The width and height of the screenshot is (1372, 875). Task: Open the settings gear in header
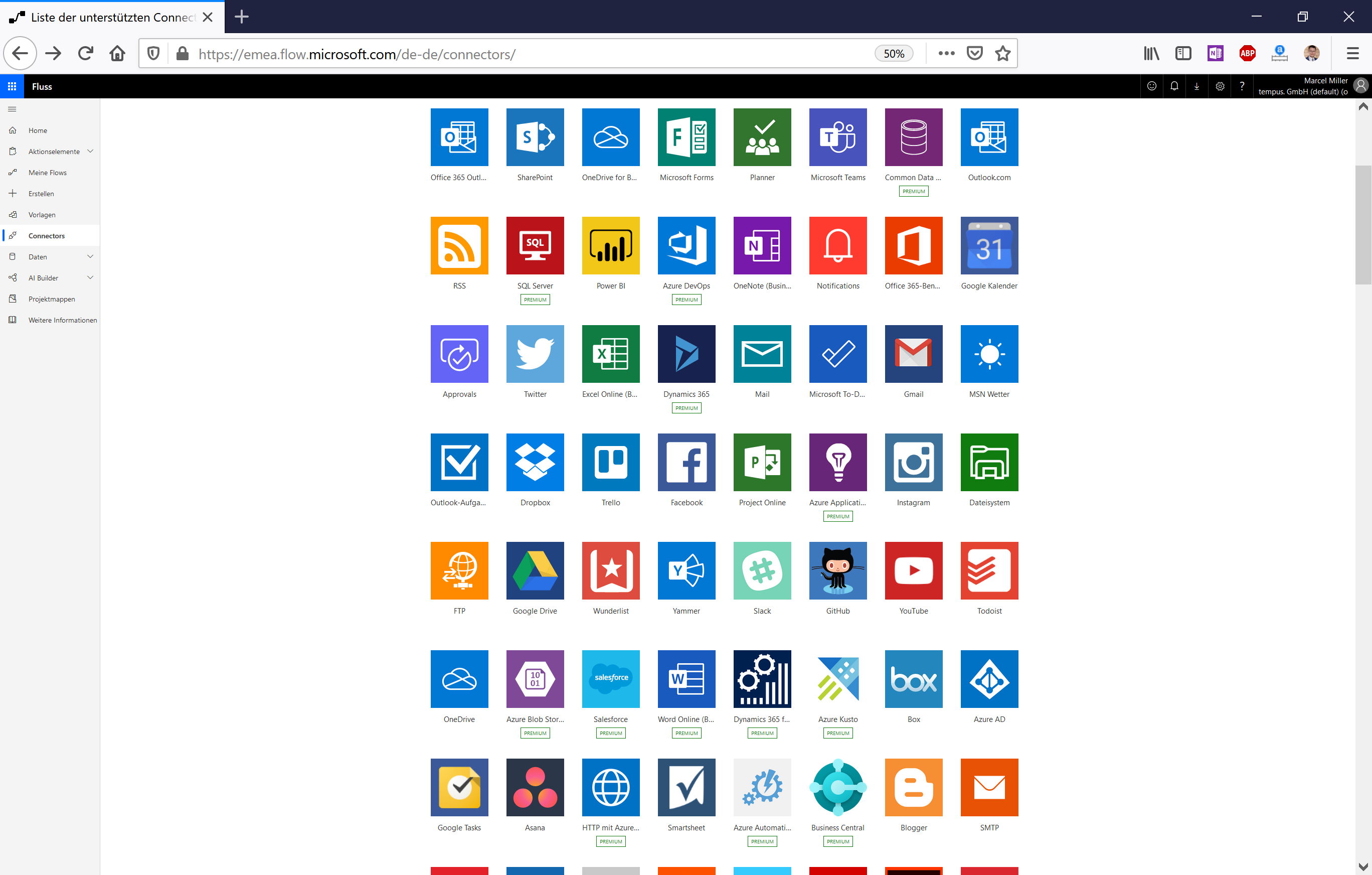pyautogui.click(x=1219, y=86)
